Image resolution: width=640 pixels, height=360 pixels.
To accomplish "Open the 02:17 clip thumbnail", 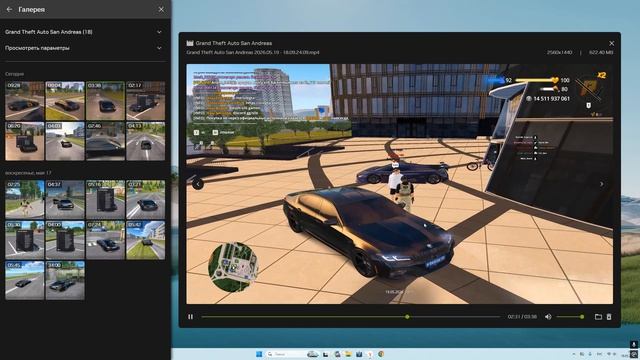I will click(146, 101).
